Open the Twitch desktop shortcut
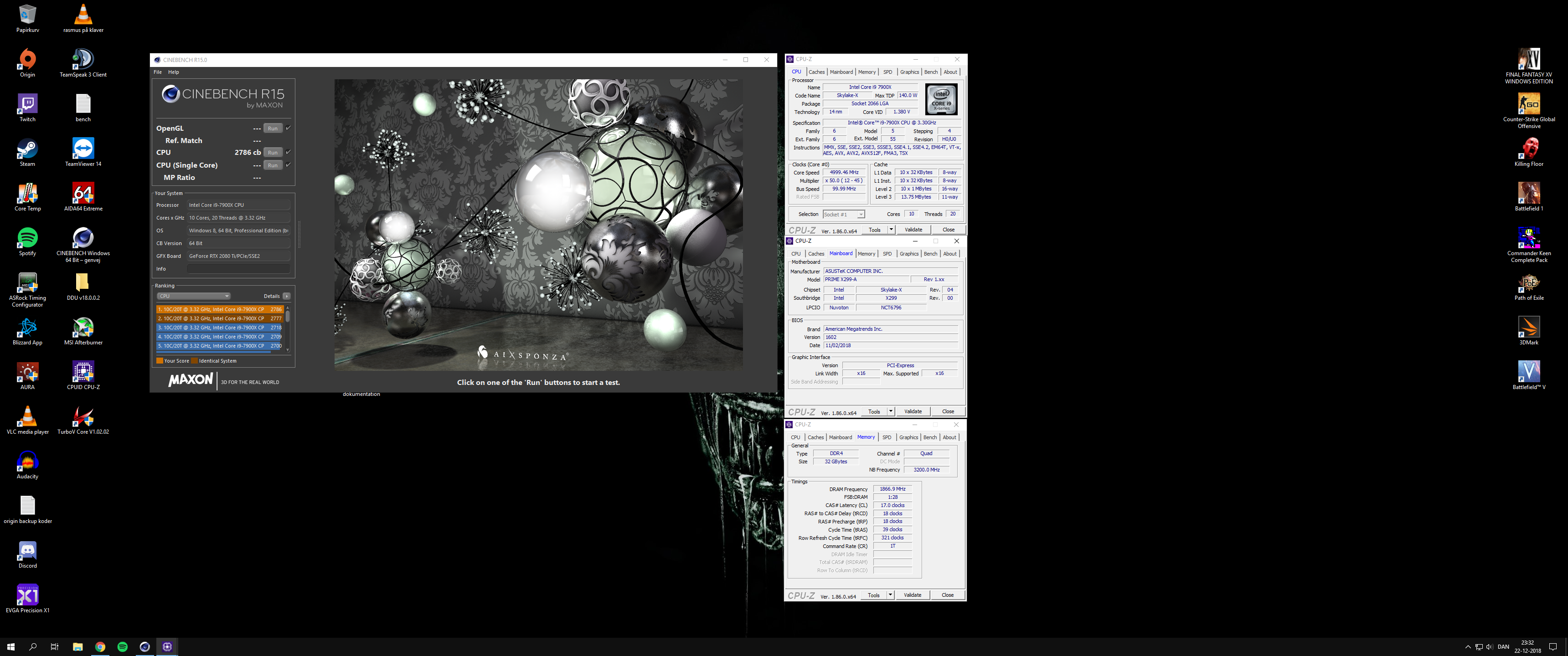This screenshot has width=1568, height=656. click(27, 108)
